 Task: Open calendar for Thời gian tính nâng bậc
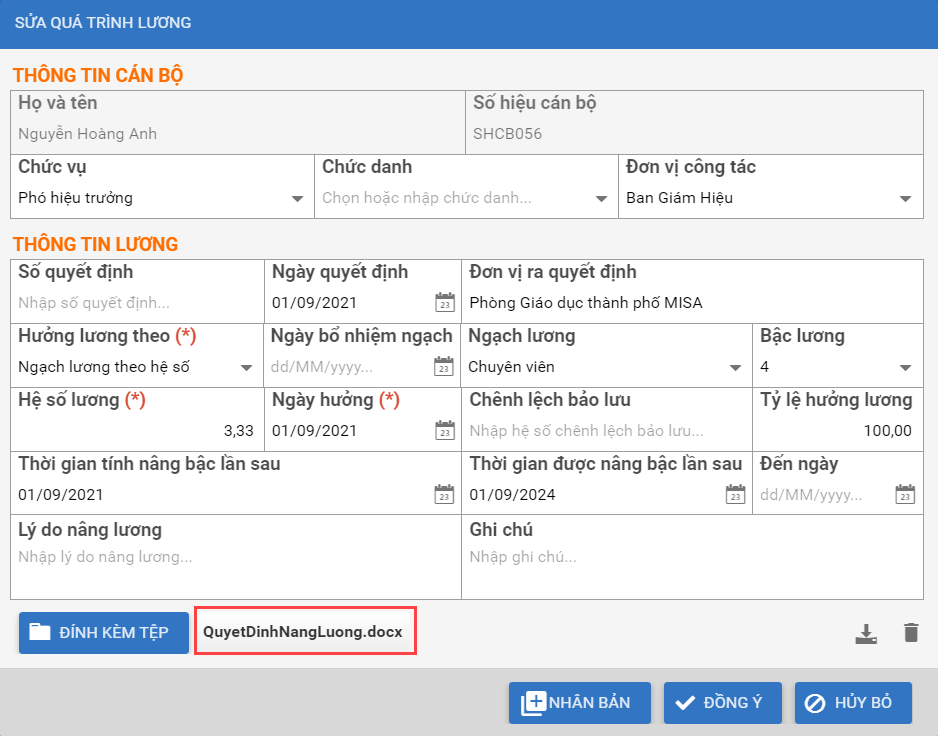(x=444, y=495)
